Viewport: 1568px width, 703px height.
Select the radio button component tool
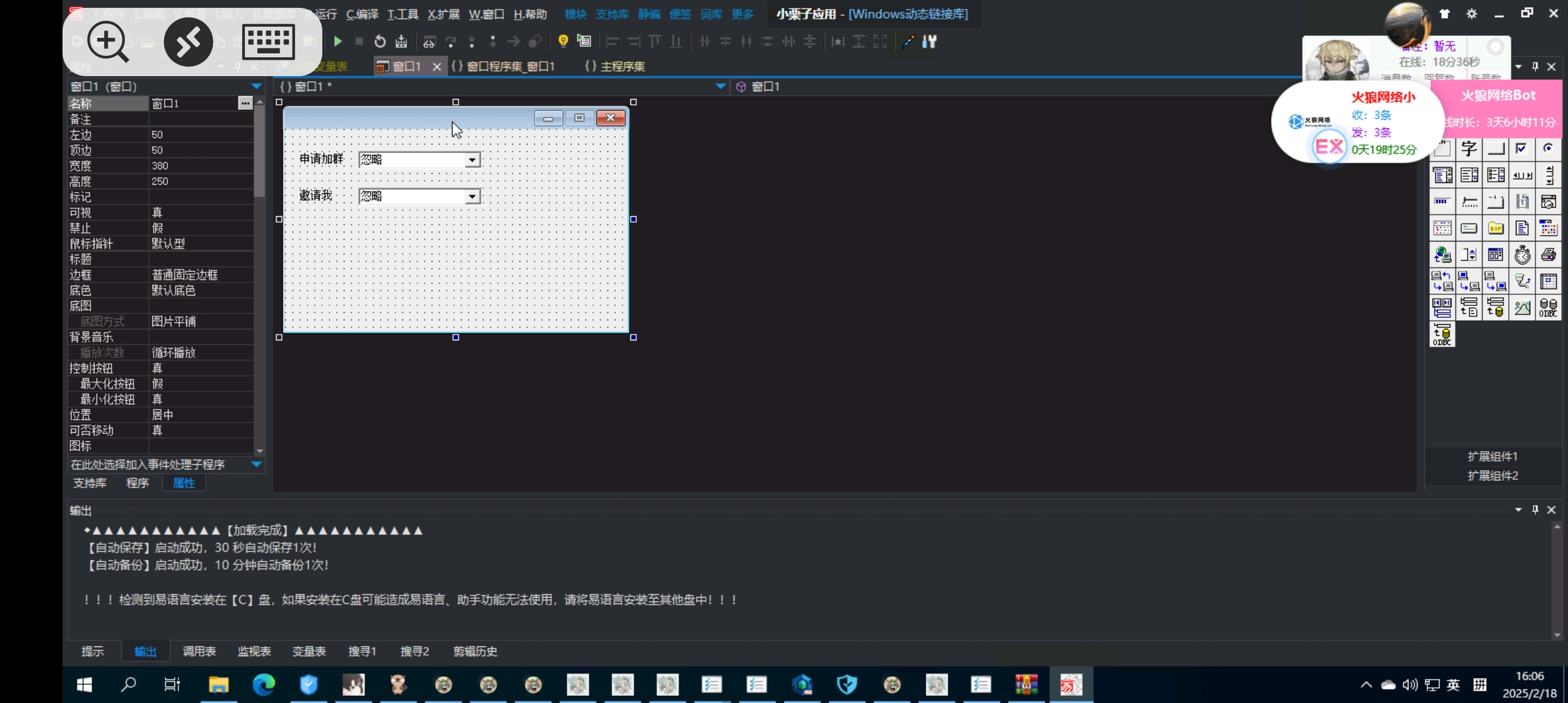[1548, 149]
